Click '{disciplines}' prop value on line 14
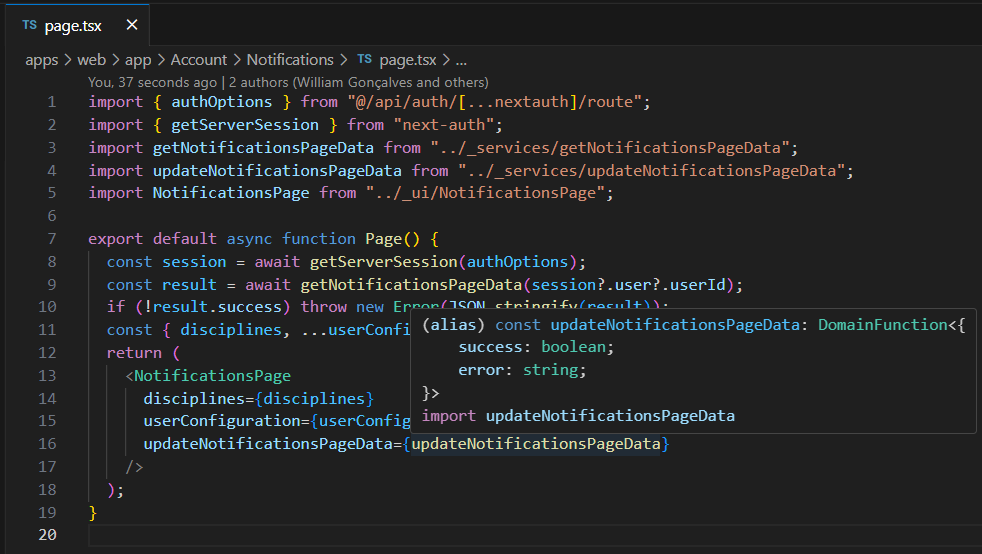 (x=314, y=398)
